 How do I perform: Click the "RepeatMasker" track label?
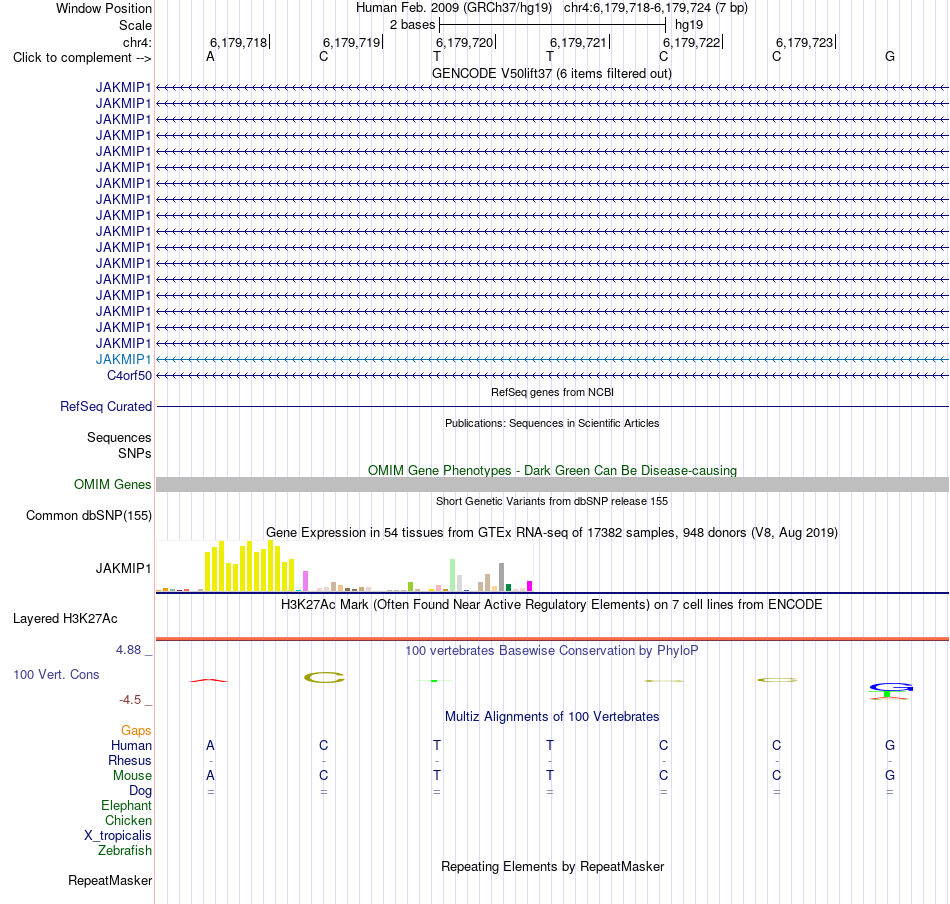click(110, 881)
